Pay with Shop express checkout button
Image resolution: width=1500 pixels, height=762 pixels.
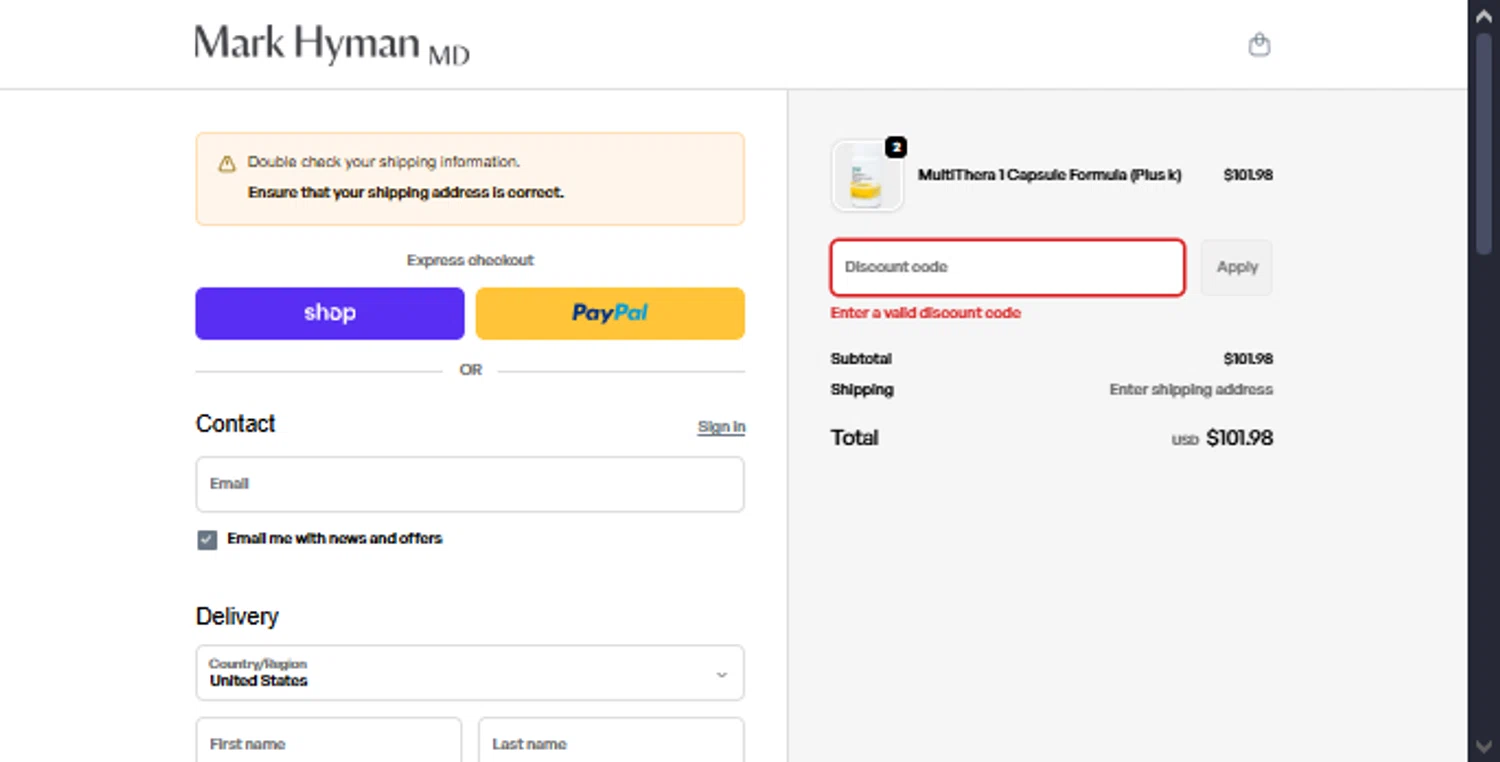(330, 313)
